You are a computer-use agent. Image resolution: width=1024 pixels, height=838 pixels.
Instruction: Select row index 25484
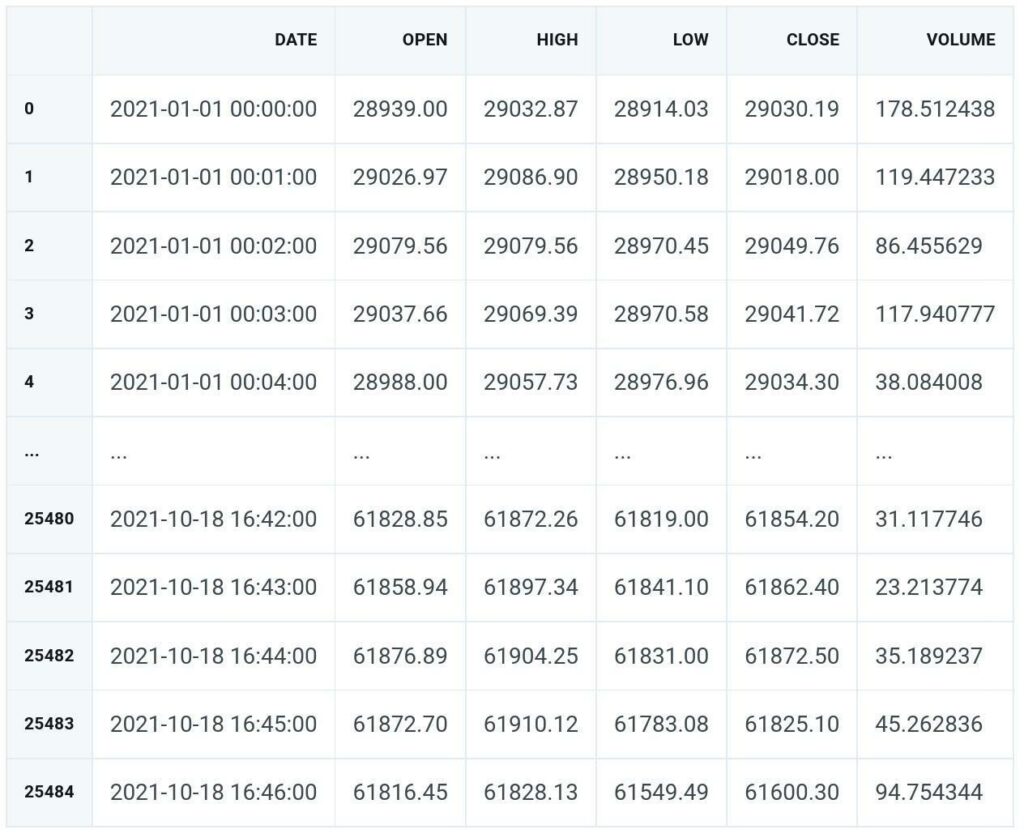click(49, 792)
